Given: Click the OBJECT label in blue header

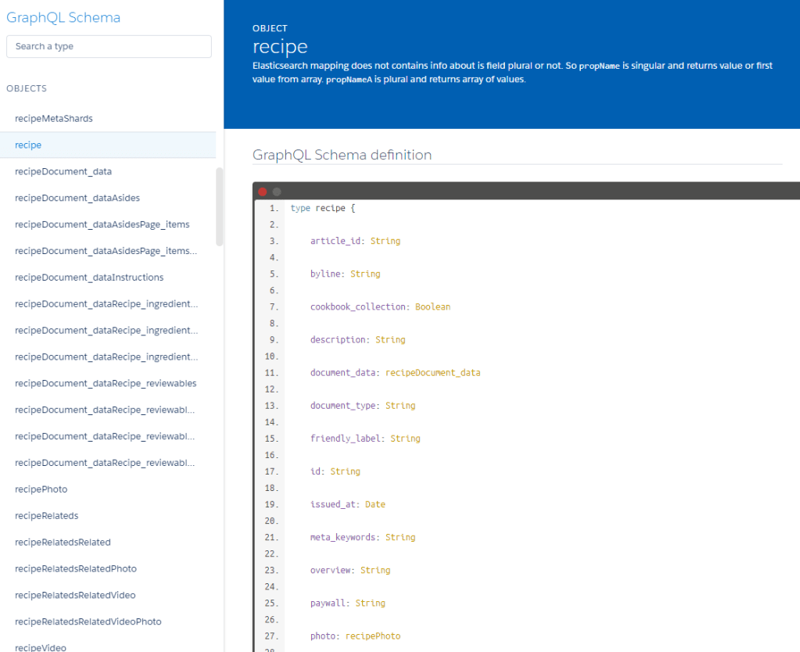Looking at the screenshot, I should pyautogui.click(x=270, y=29).
